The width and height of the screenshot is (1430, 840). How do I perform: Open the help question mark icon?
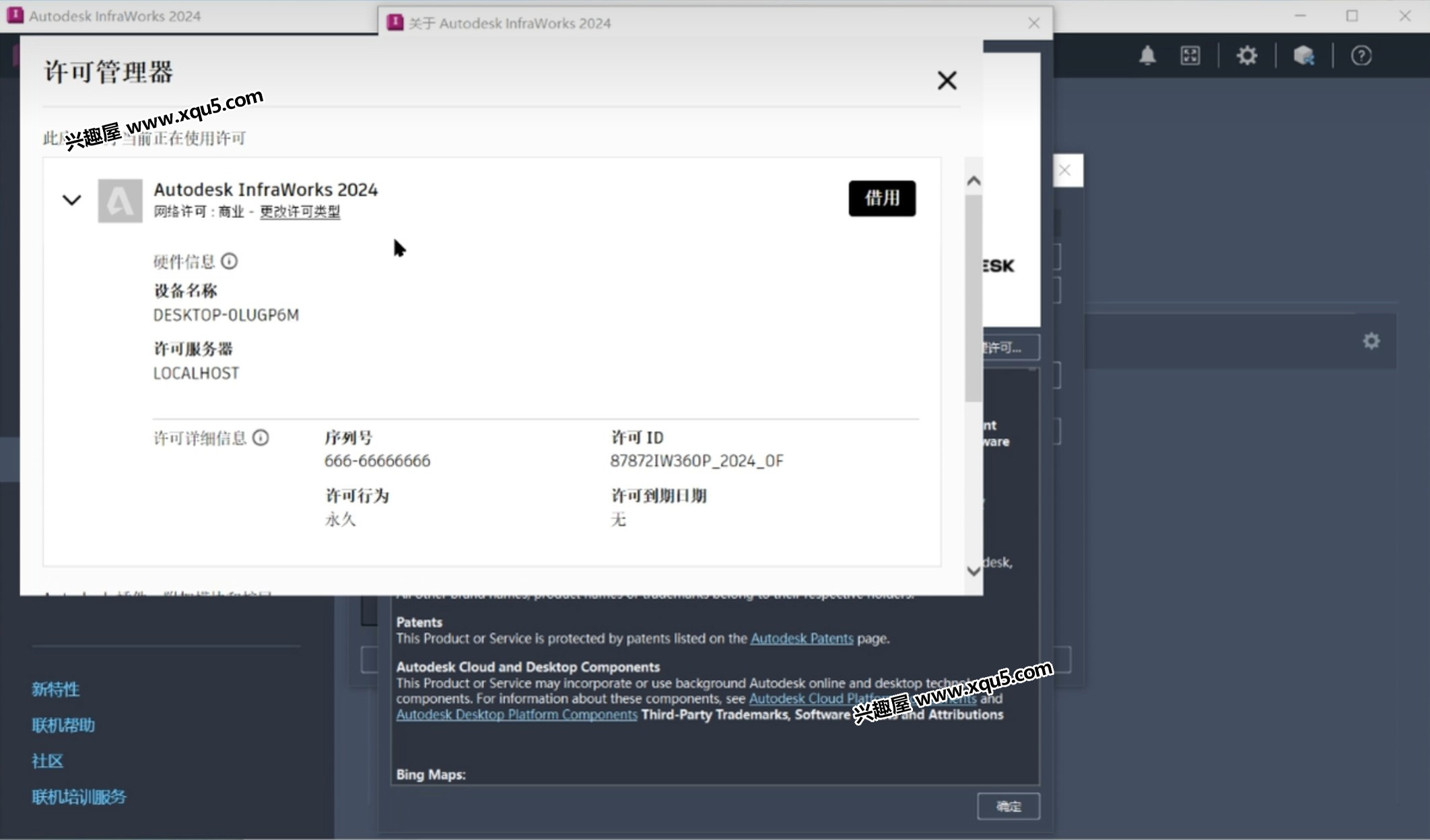pyautogui.click(x=1361, y=55)
